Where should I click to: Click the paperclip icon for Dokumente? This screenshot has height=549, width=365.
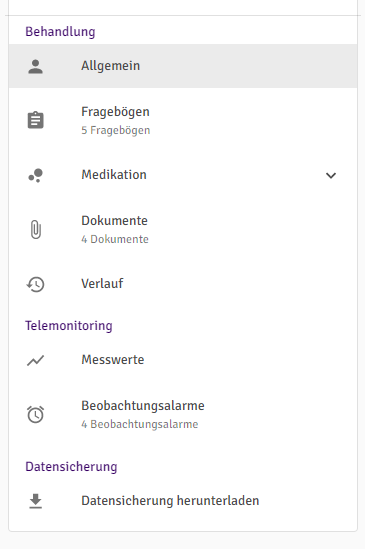click(x=36, y=230)
